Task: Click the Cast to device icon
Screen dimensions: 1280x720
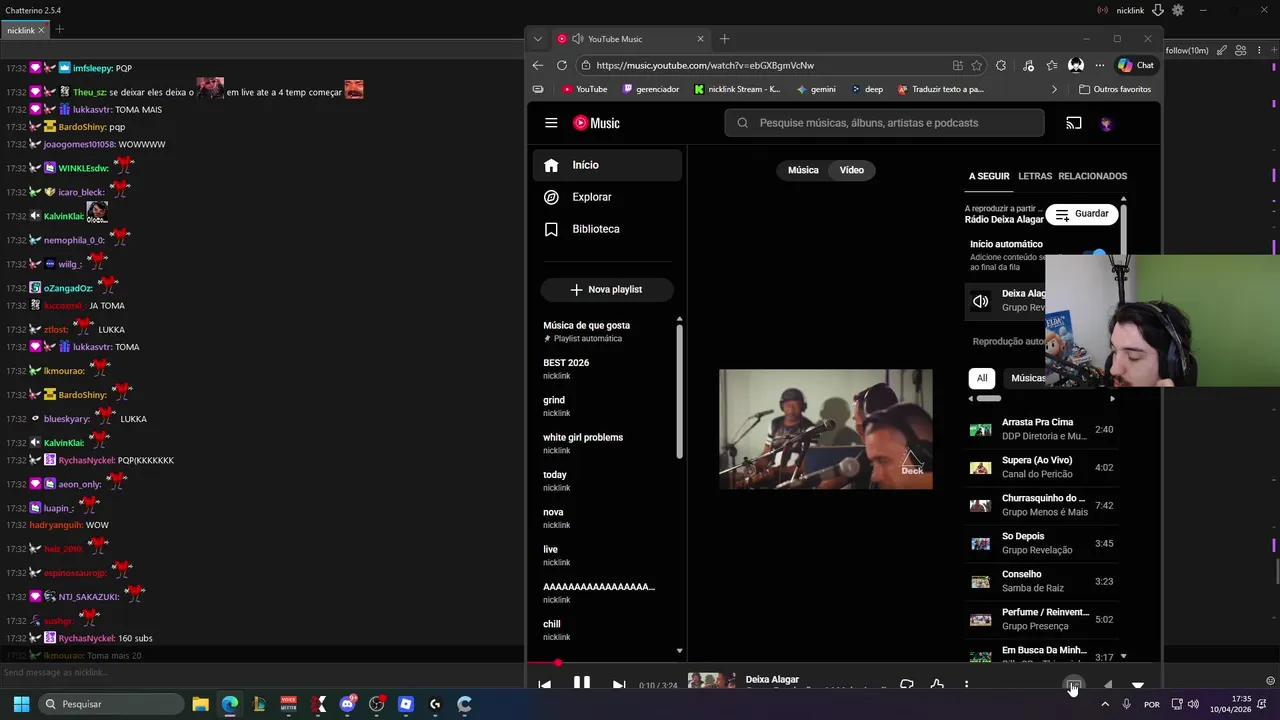Action: pyautogui.click(x=1074, y=123)
